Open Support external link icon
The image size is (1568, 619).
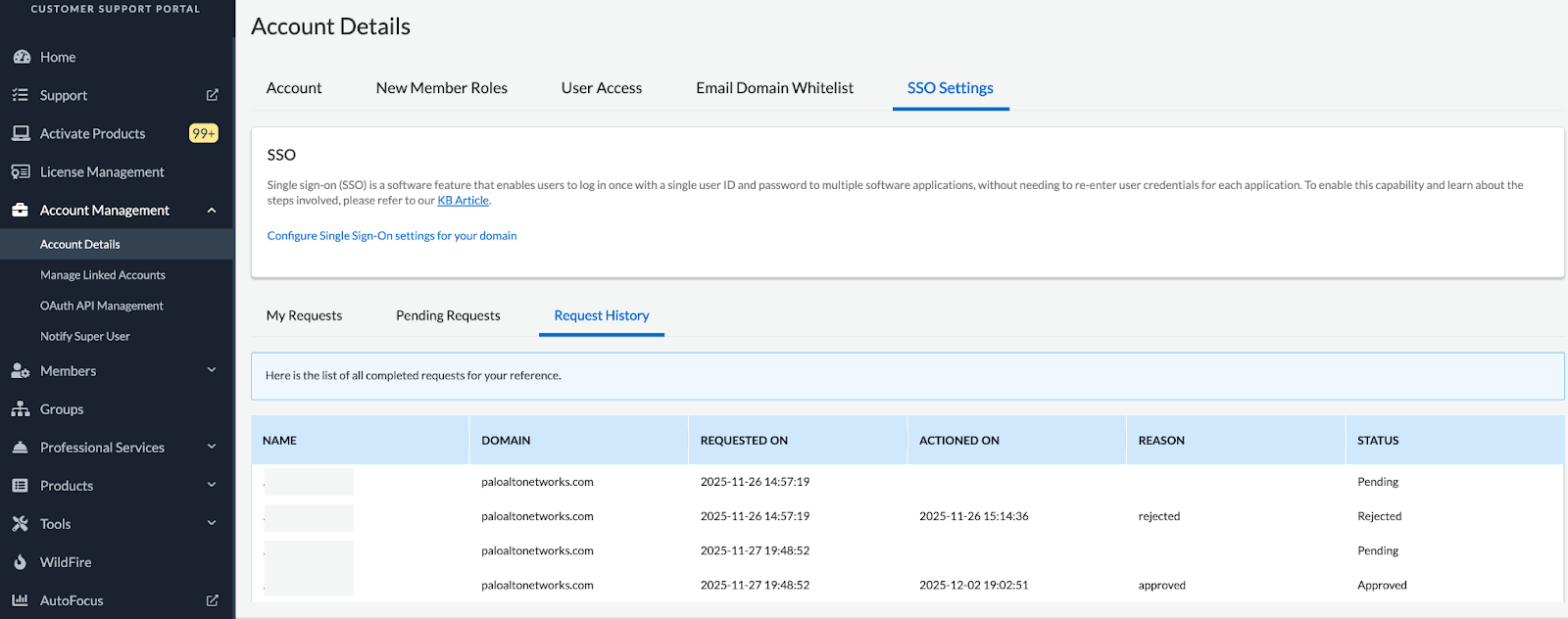[212, 95]
